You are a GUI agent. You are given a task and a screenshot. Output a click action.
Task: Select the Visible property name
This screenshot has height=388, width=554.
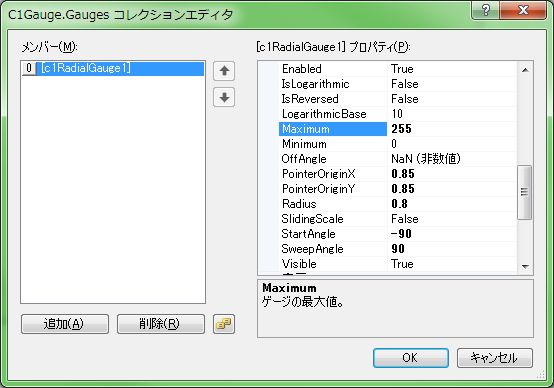(x=299, y=264)
